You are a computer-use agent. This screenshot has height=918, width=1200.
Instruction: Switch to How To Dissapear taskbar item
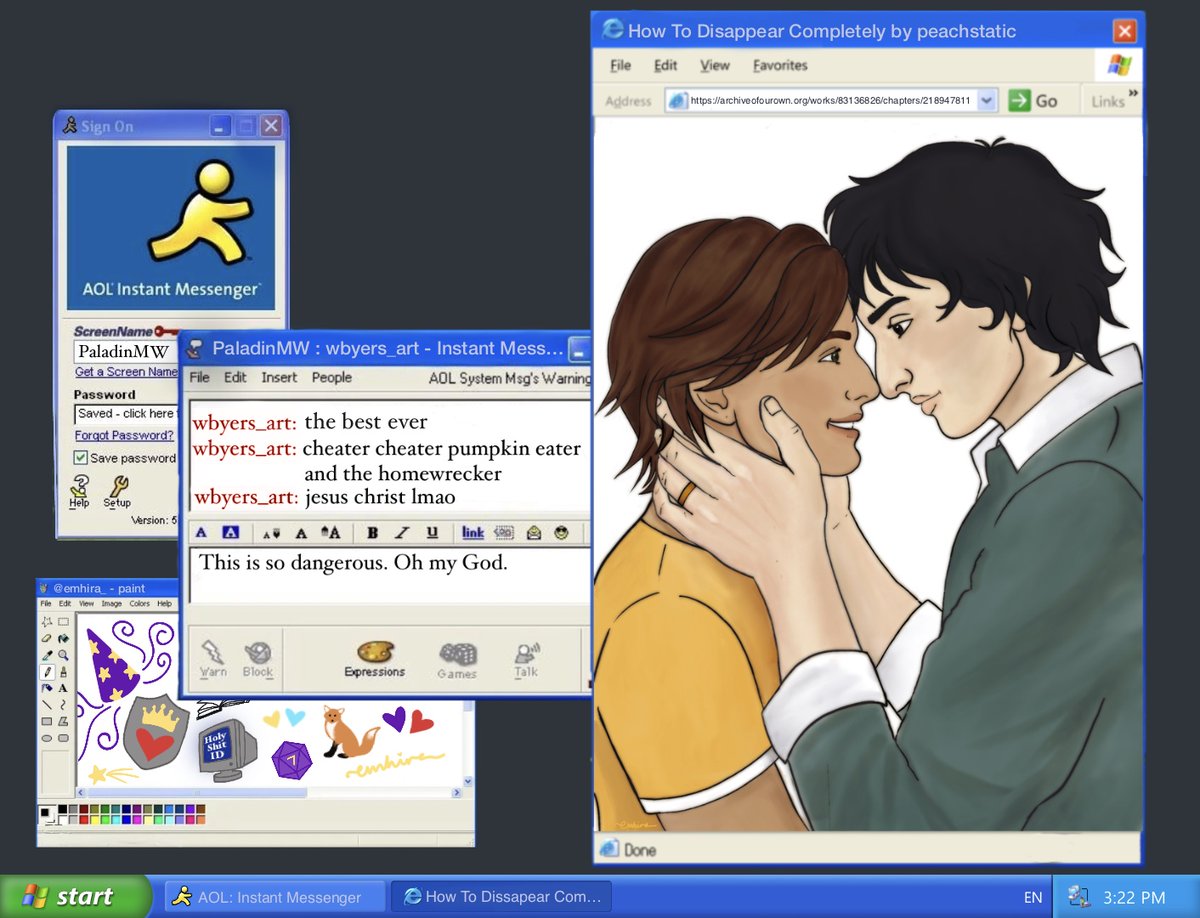(501, 896)
